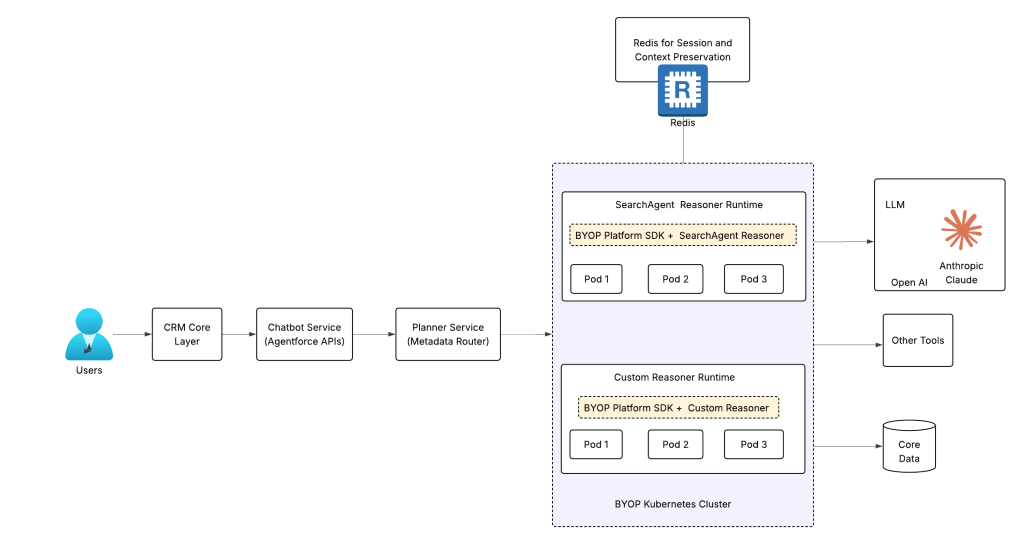Click Pod 1 in Custom Reasoner Runtime
Viewport: 1022px width, 544px height.
click(596, 444)
